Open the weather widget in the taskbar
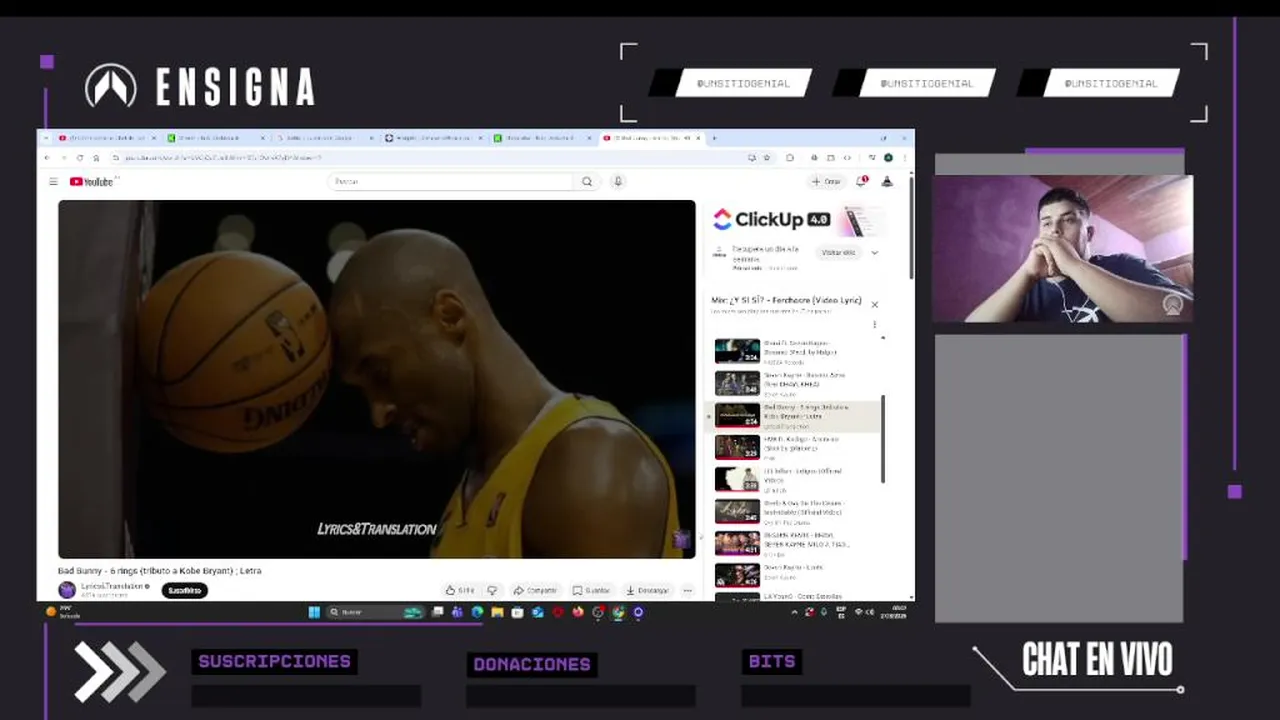The image size is (1280, 720). 62,612
